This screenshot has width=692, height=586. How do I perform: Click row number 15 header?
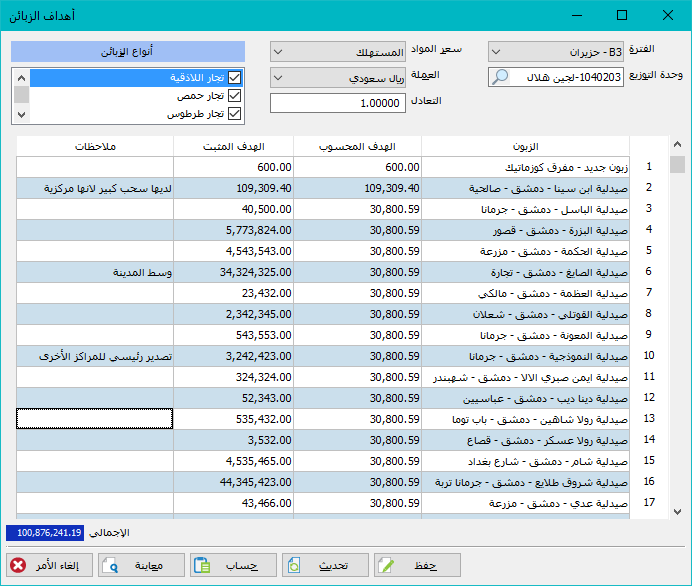click(x=648, y=460)
